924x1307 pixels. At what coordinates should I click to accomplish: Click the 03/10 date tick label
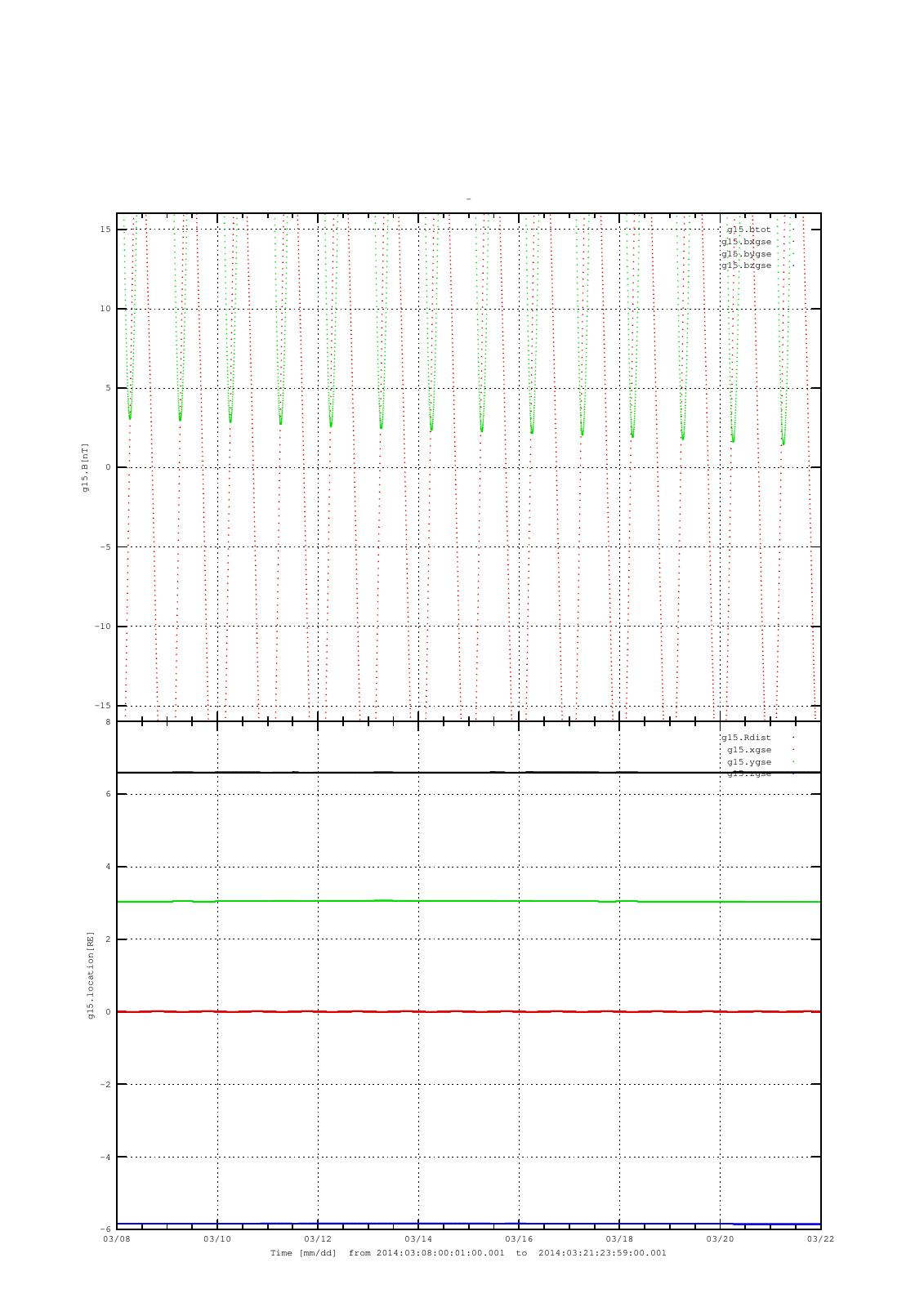(217, 1239)
